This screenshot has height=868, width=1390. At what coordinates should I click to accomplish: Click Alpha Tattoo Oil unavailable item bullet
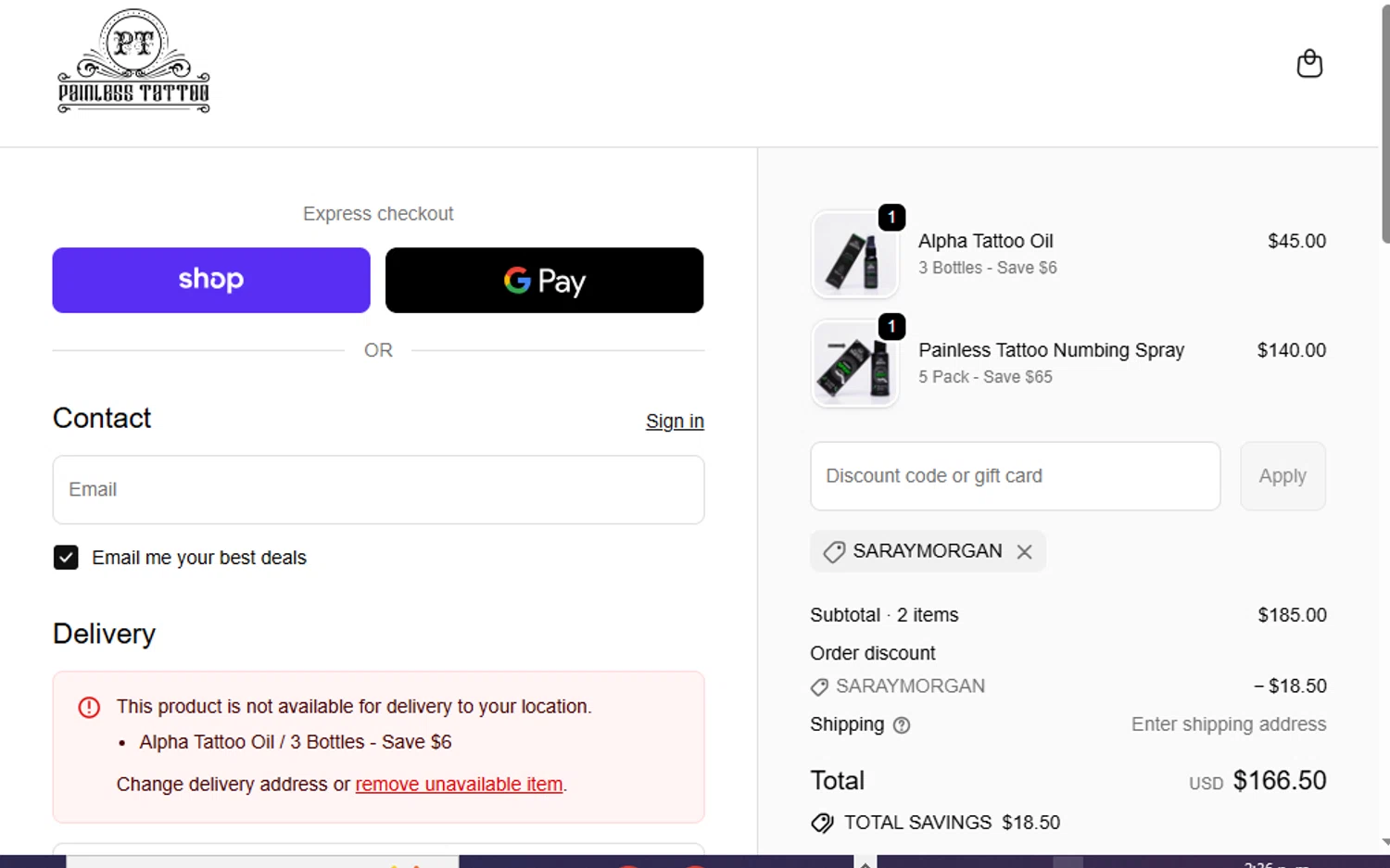(295, 742)
